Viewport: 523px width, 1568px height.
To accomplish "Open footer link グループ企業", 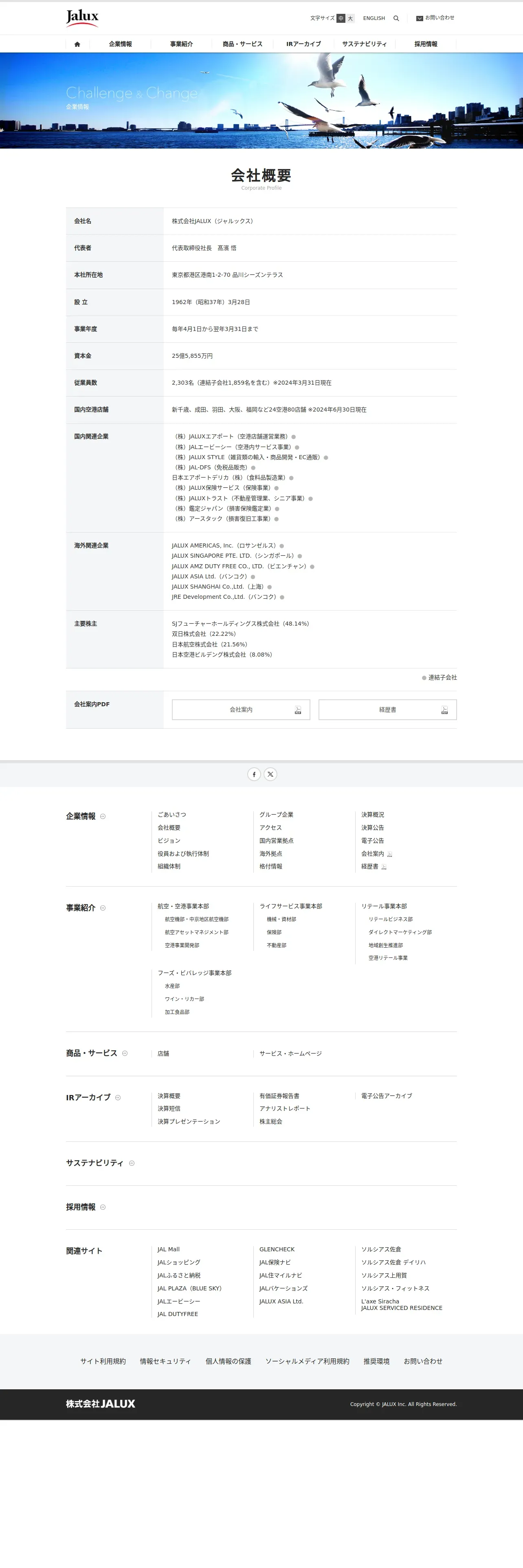I will (277, 815).
